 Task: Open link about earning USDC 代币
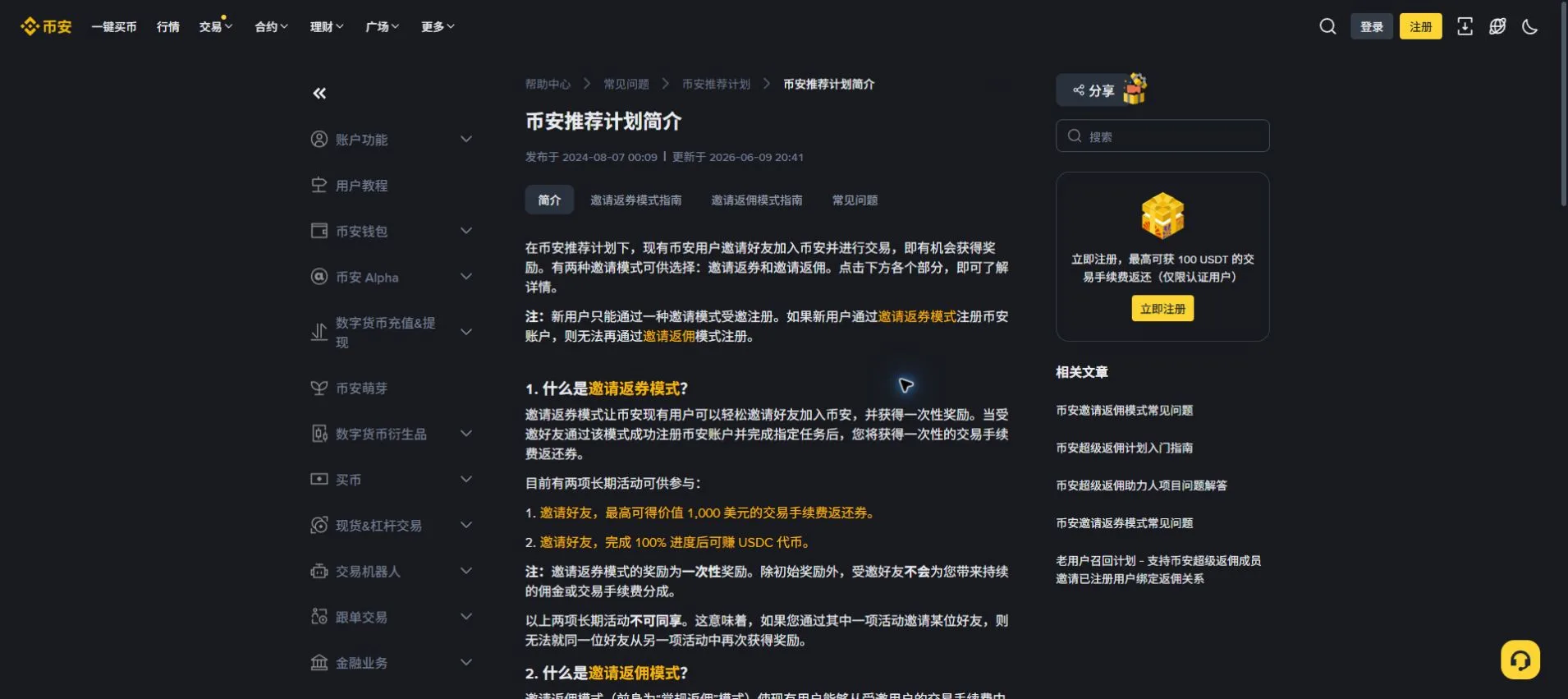(677, 542)
